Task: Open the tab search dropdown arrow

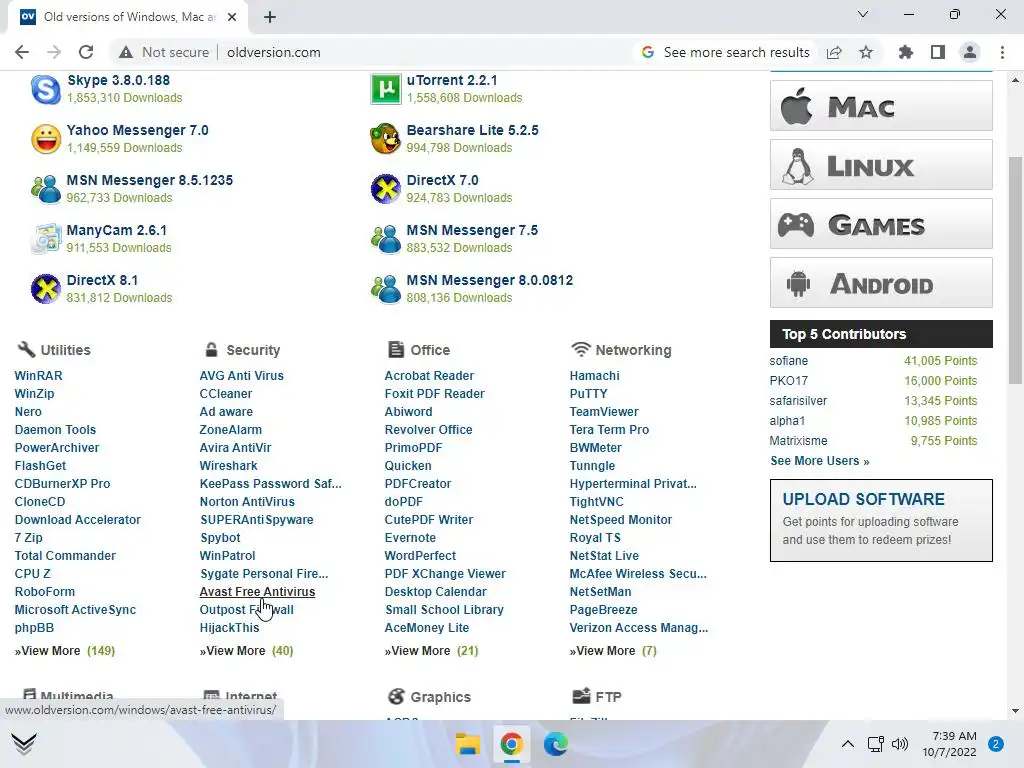Action: (x=863, y=14)
